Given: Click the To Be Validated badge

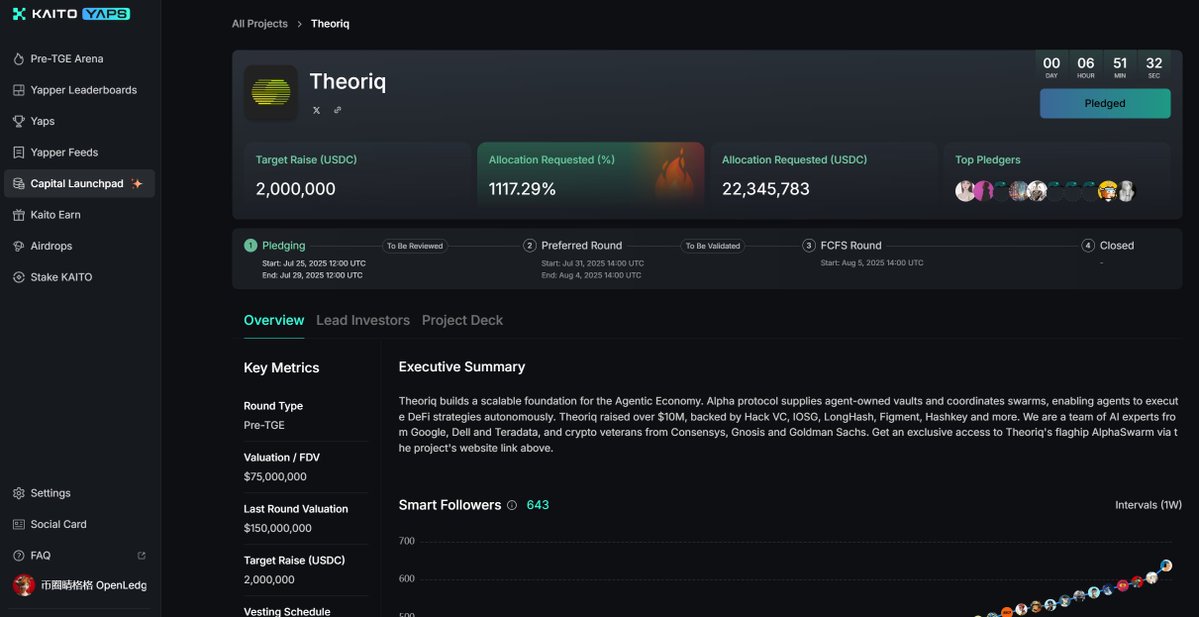Looking at the screenshot, I should [x=713, y=246].
